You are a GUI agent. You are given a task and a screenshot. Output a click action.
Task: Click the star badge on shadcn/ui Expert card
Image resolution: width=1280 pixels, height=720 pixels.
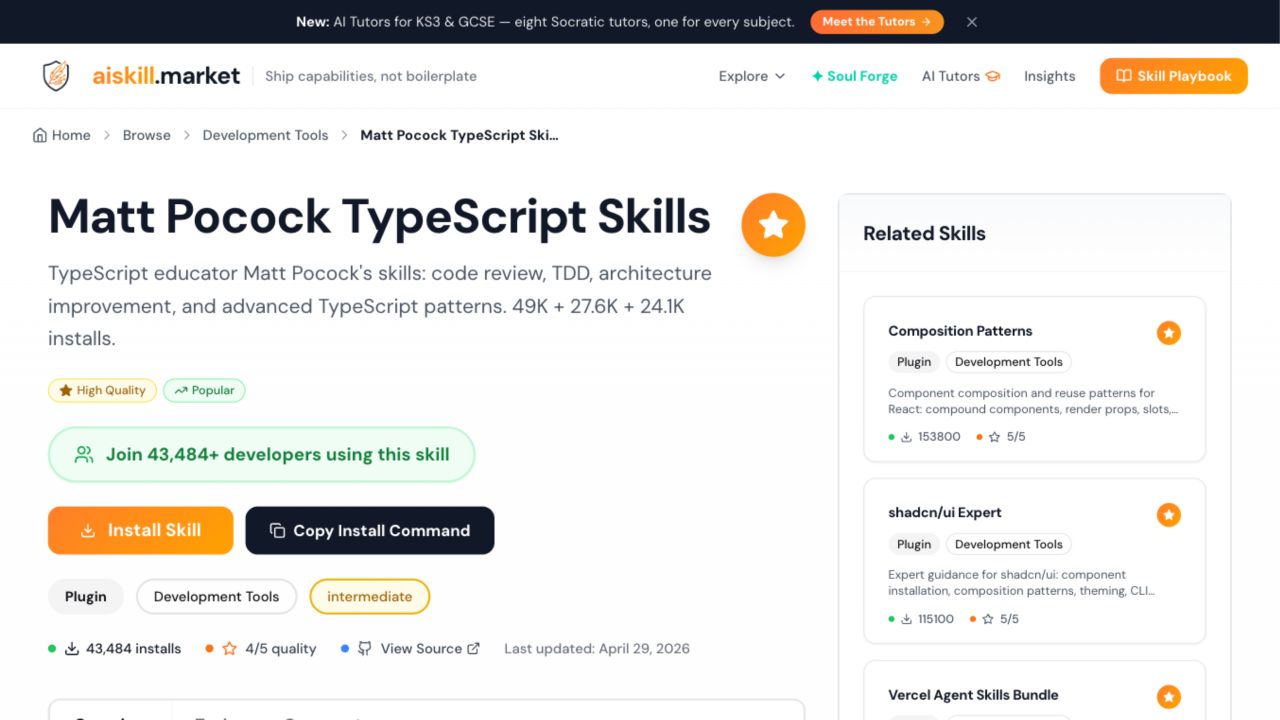coord(1169,515)
